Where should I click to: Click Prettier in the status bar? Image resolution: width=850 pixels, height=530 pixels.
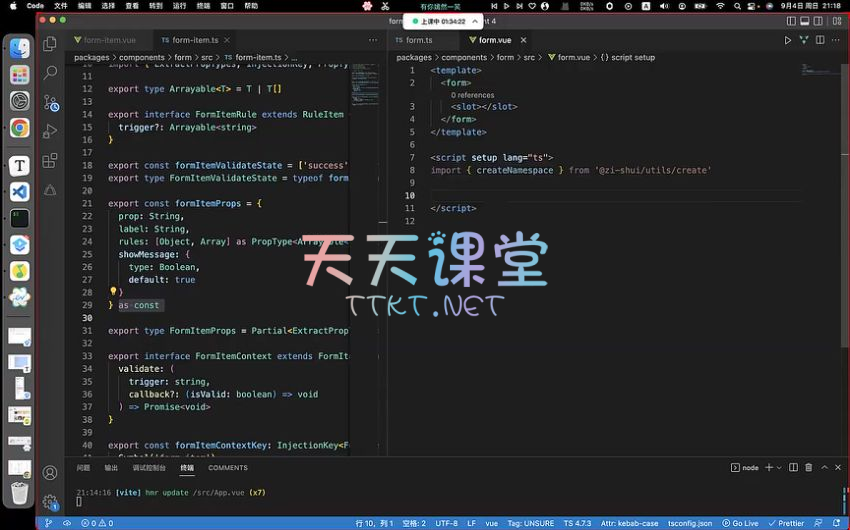[786, 523]
